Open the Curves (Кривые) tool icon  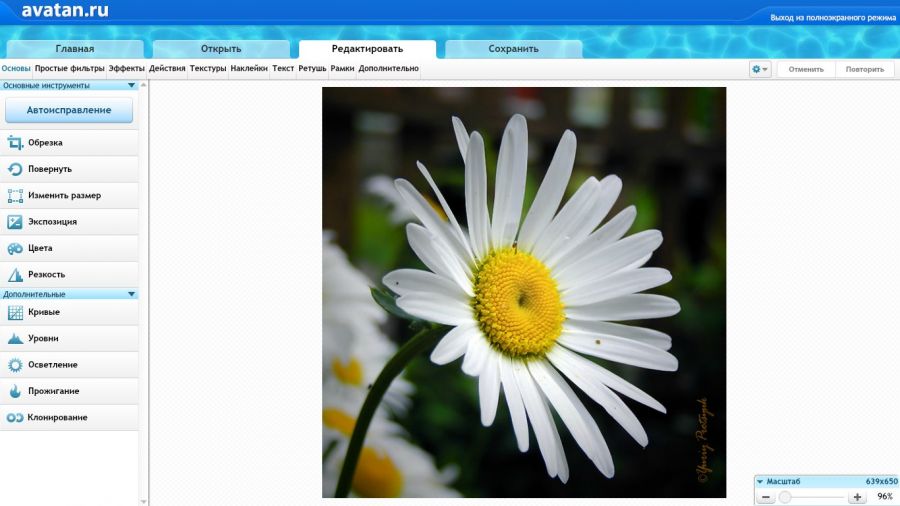coord(15,312)
